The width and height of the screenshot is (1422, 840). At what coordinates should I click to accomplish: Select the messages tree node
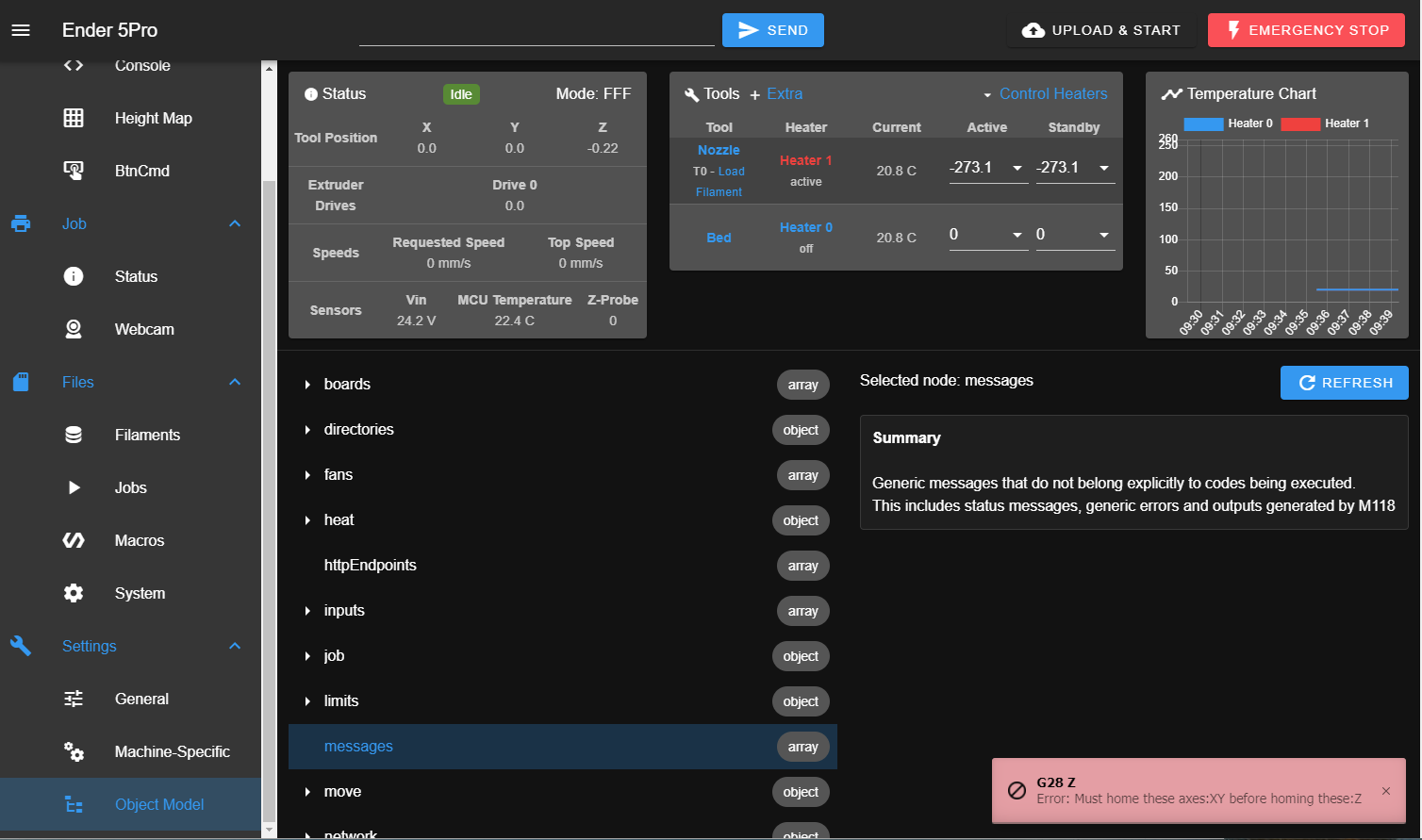click(x=562, y=747)
